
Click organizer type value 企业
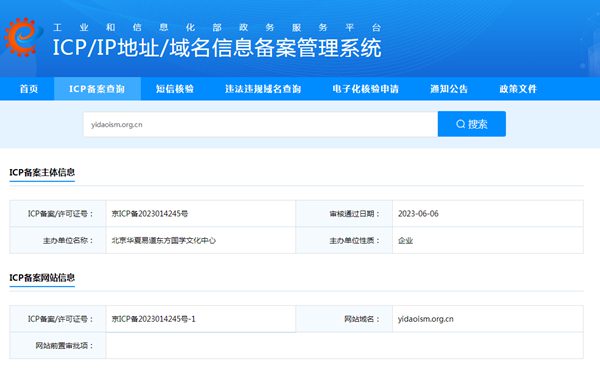(405, 240)
